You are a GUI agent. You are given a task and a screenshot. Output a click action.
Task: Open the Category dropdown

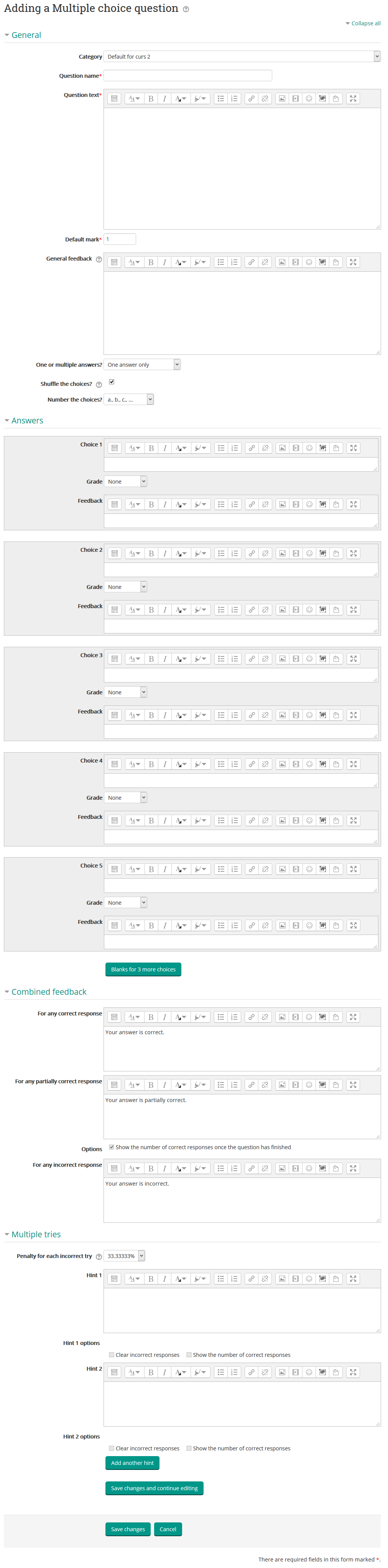[242, 57]
